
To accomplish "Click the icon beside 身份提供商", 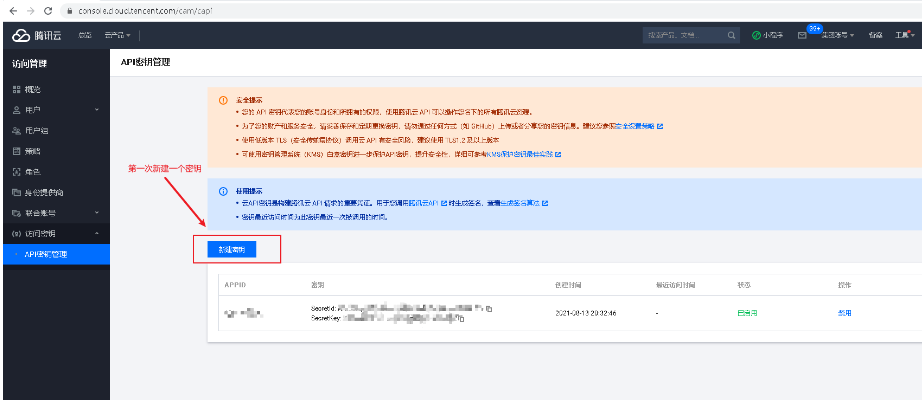I will (16, 192).
